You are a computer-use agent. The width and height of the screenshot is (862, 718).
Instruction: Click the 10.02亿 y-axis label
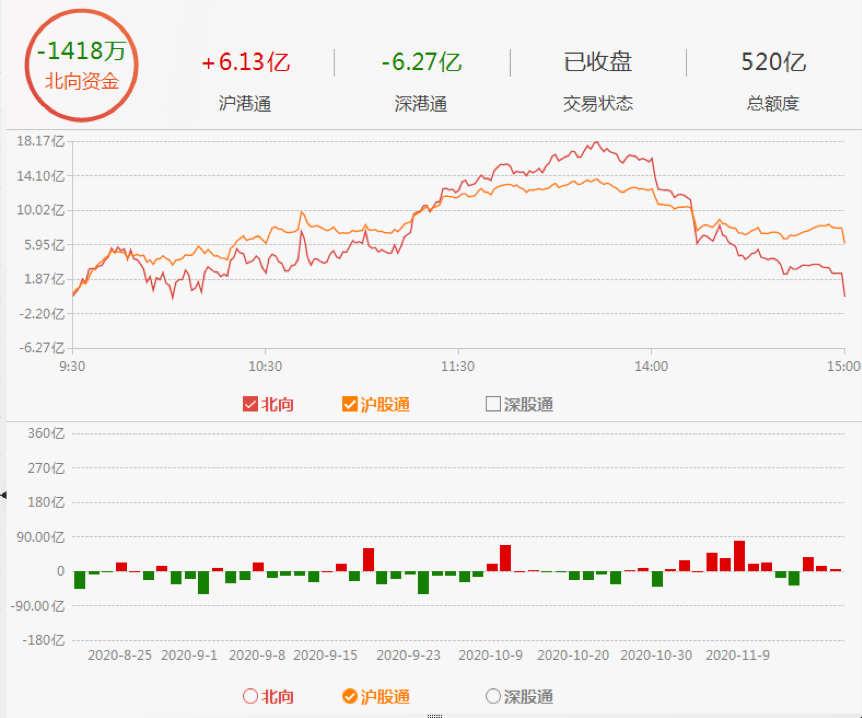(x=41, y=210)
